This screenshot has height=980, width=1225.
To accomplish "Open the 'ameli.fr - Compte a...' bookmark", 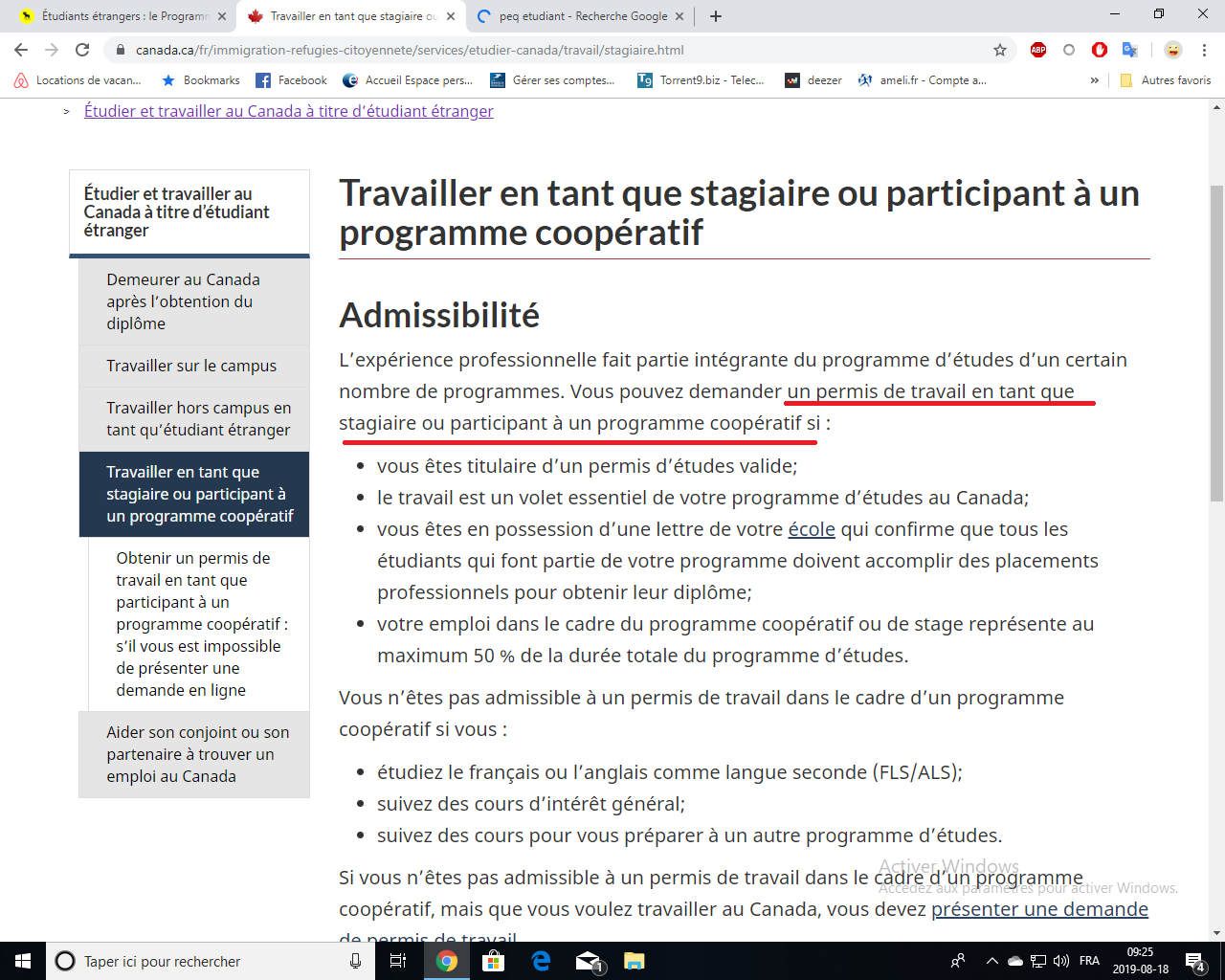I will tap(923, 80).
